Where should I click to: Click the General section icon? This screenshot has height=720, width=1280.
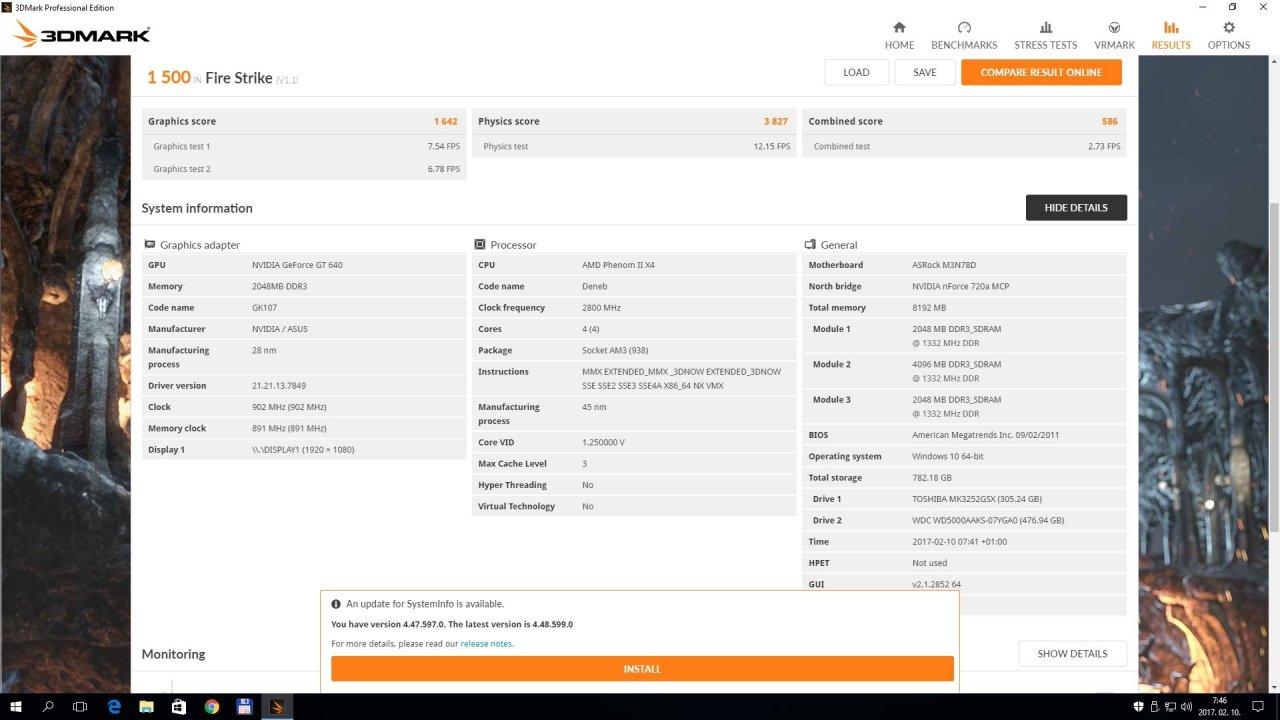click(810, 244)
